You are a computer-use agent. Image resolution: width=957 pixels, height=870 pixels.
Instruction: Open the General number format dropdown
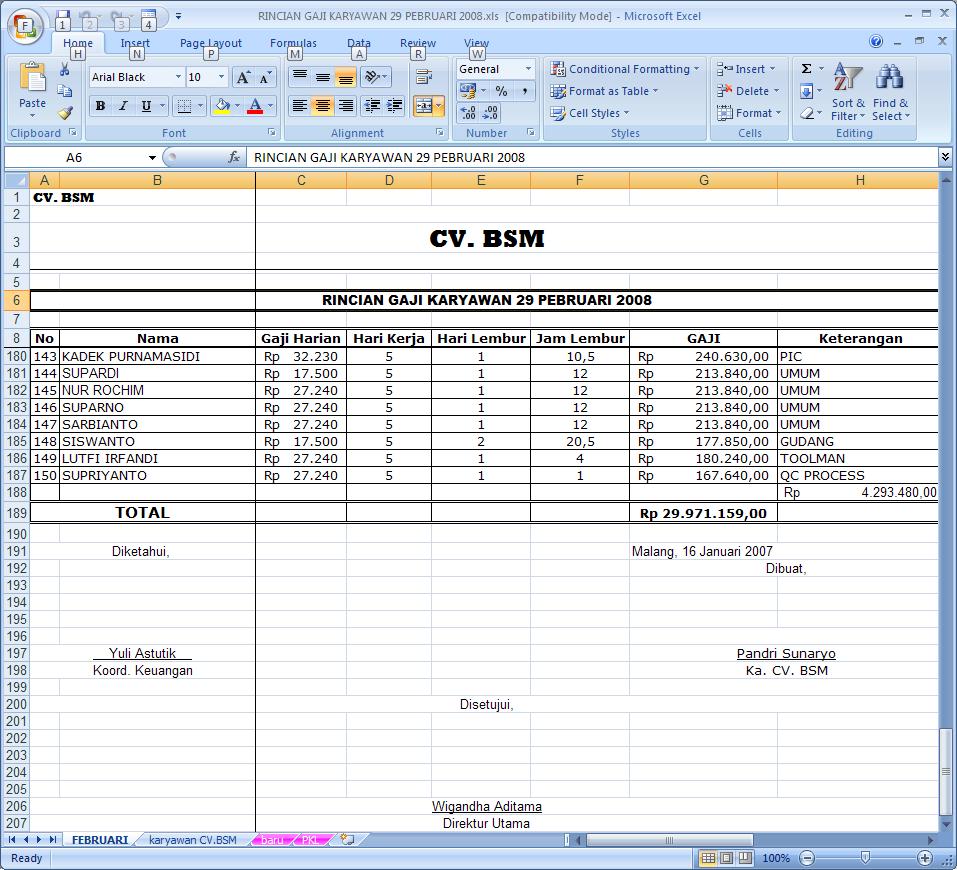pyautogui.click(x=529, y=69)
